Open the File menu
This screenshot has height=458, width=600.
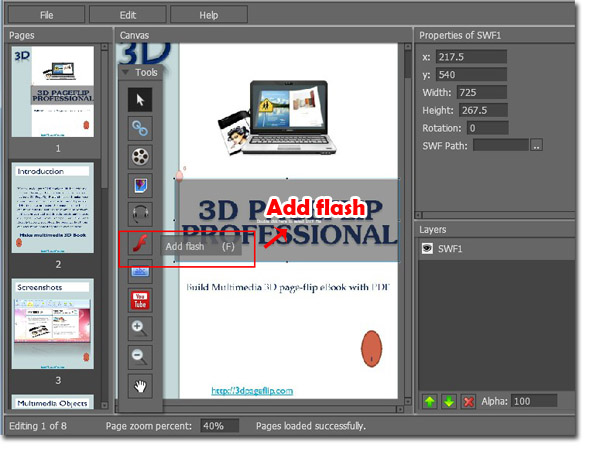click(x=46, y=15)
